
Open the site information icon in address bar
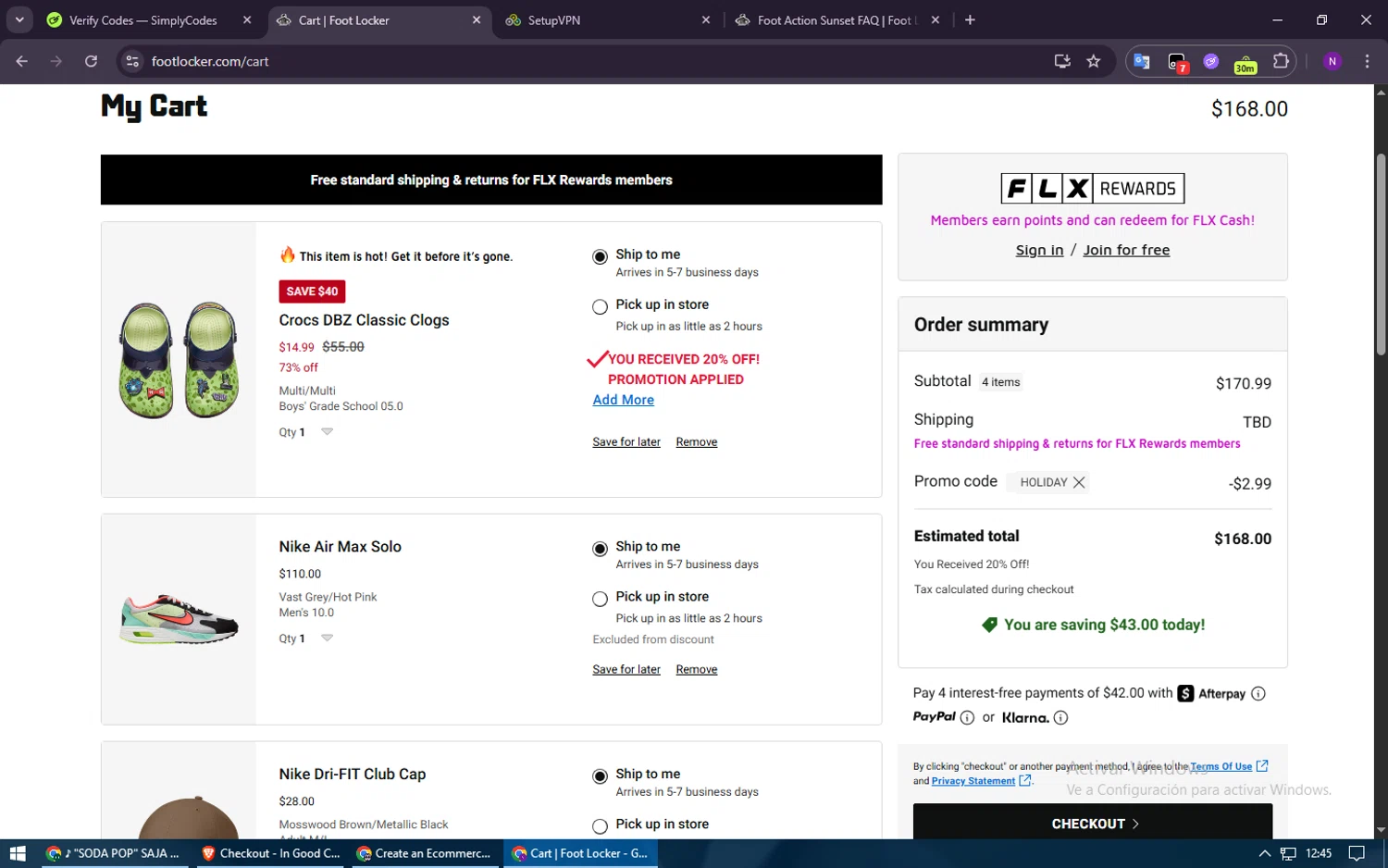coord(132,61)
